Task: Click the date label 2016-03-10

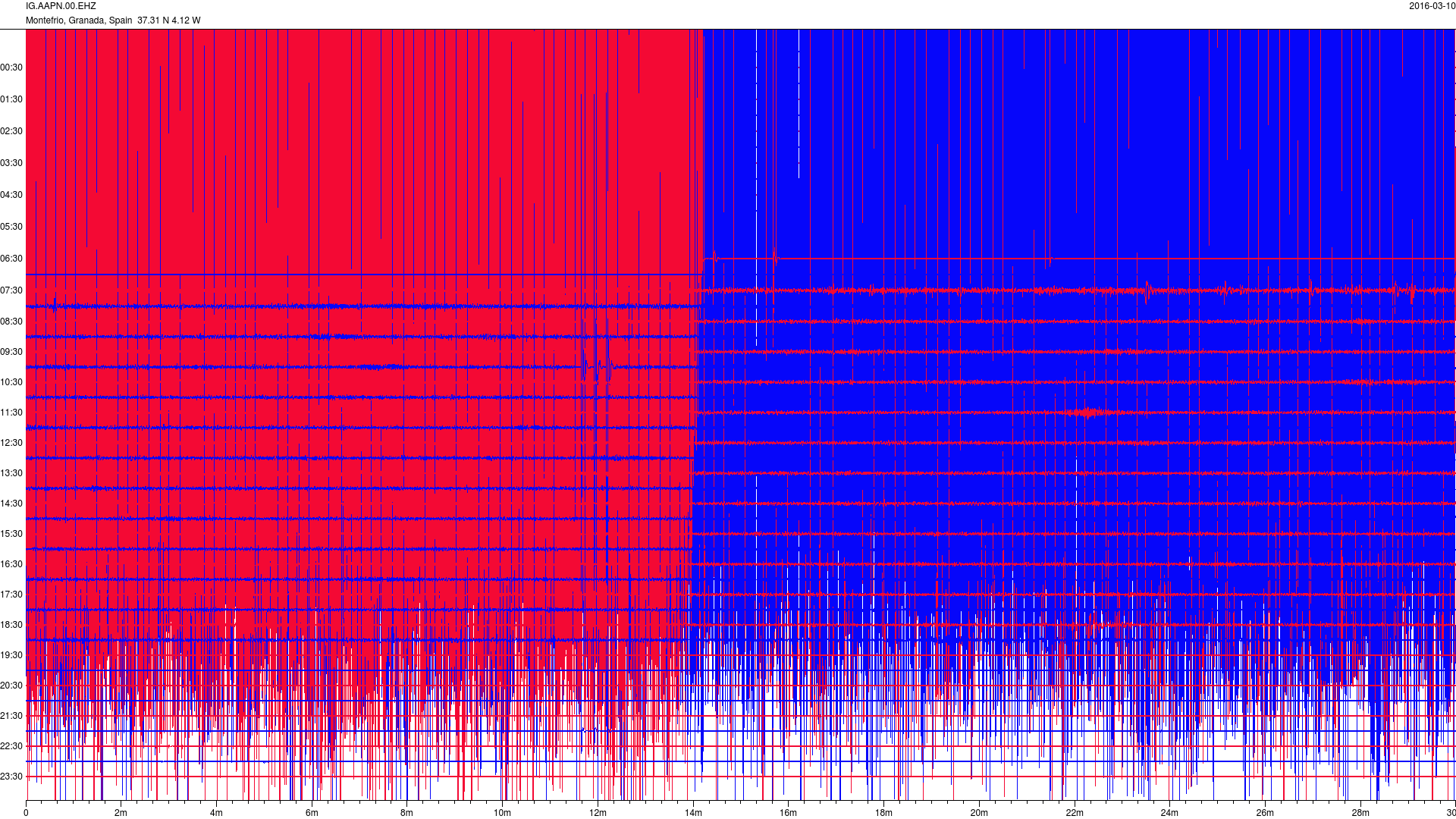Action: (x=1432, y=6)
